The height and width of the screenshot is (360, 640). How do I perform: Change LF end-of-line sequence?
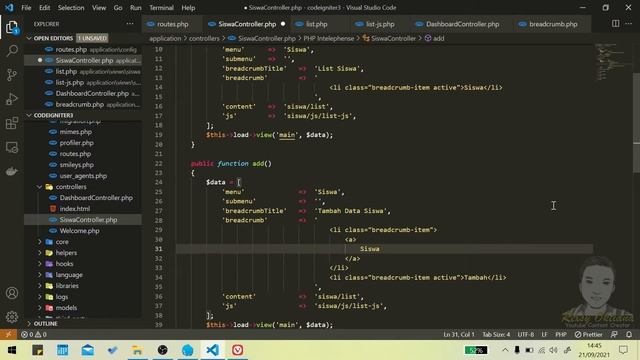pos(544,334)
